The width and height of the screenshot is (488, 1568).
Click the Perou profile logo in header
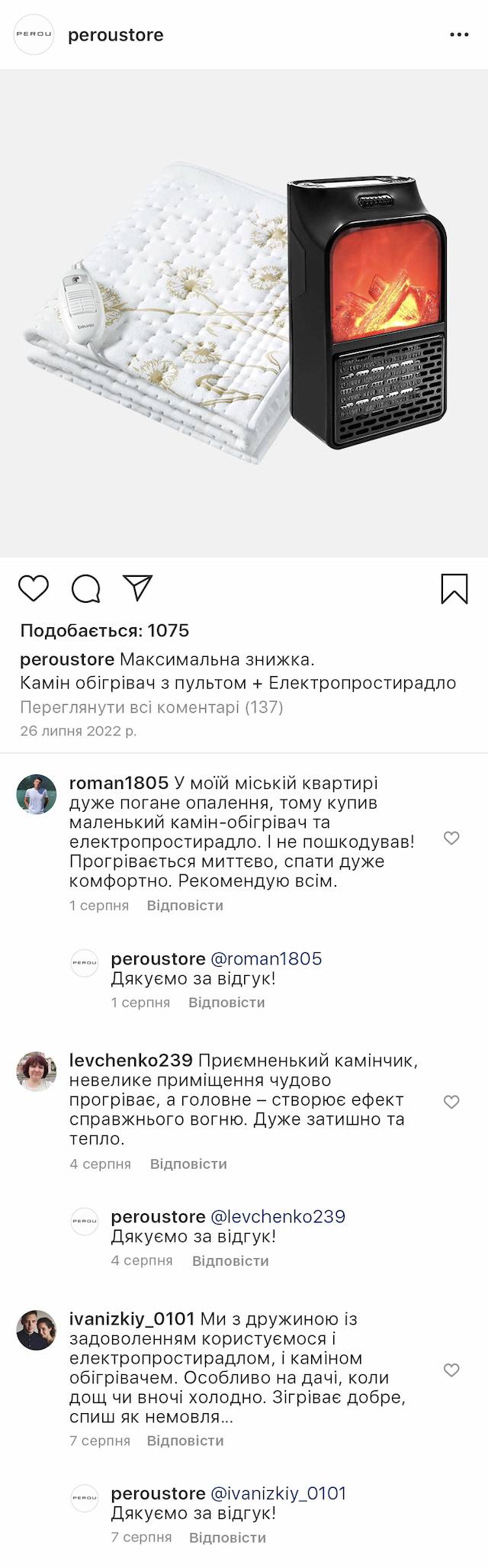tap(34, 34)
